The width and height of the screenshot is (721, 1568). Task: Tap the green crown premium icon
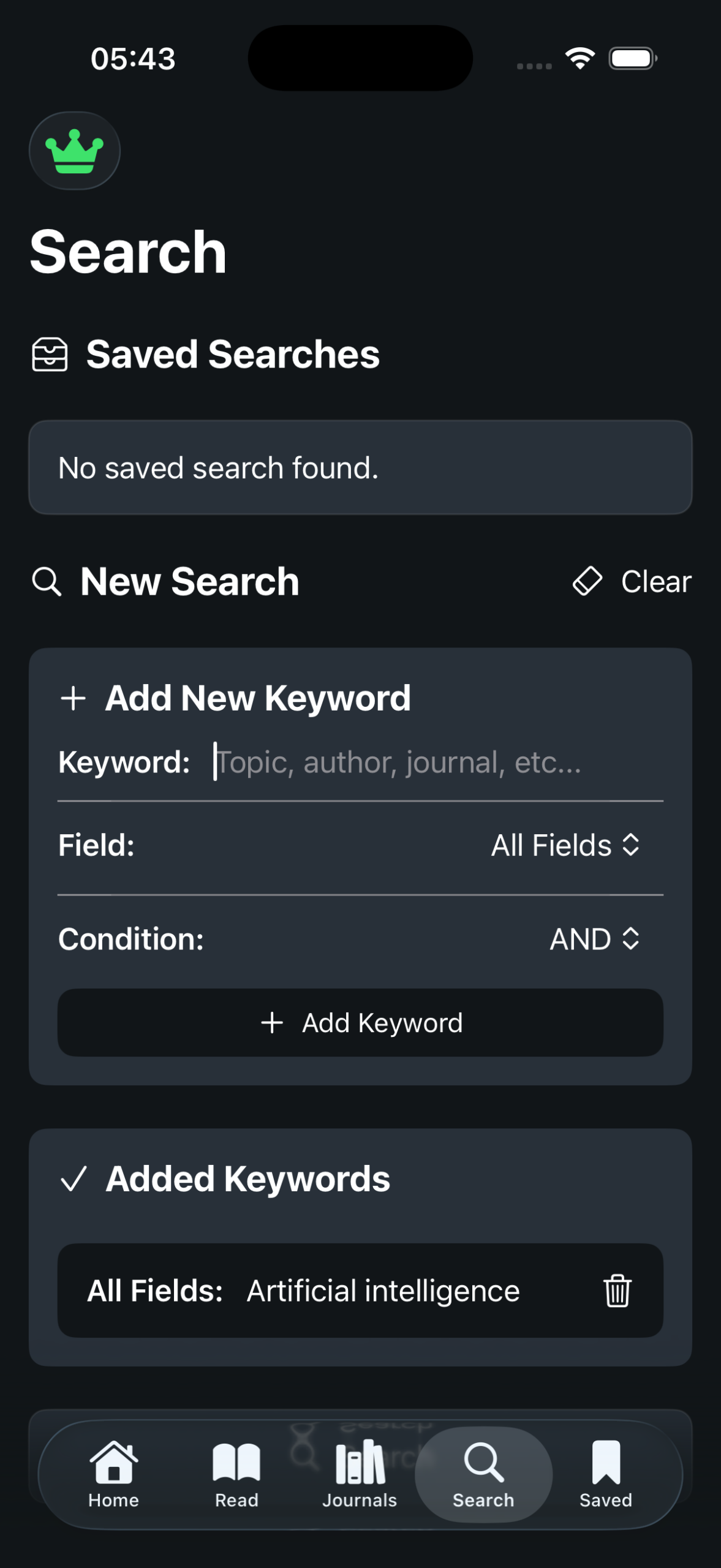coord(74,151)
